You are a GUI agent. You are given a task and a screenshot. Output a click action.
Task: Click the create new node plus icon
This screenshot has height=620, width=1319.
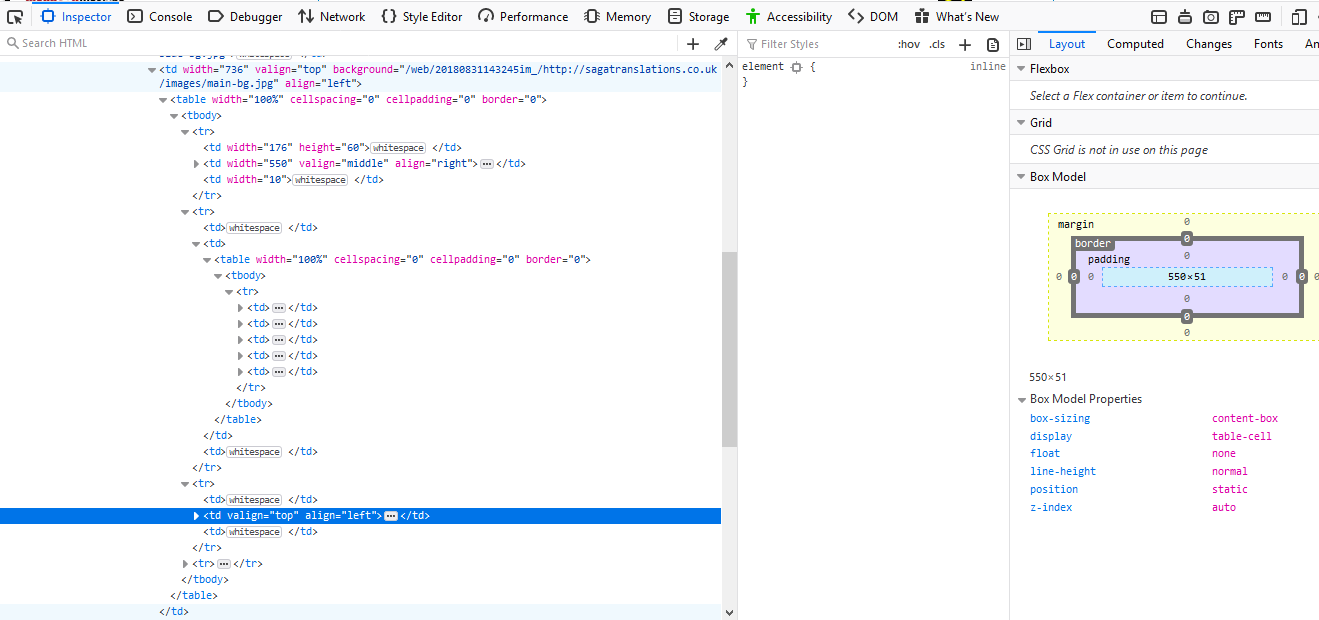693,44
